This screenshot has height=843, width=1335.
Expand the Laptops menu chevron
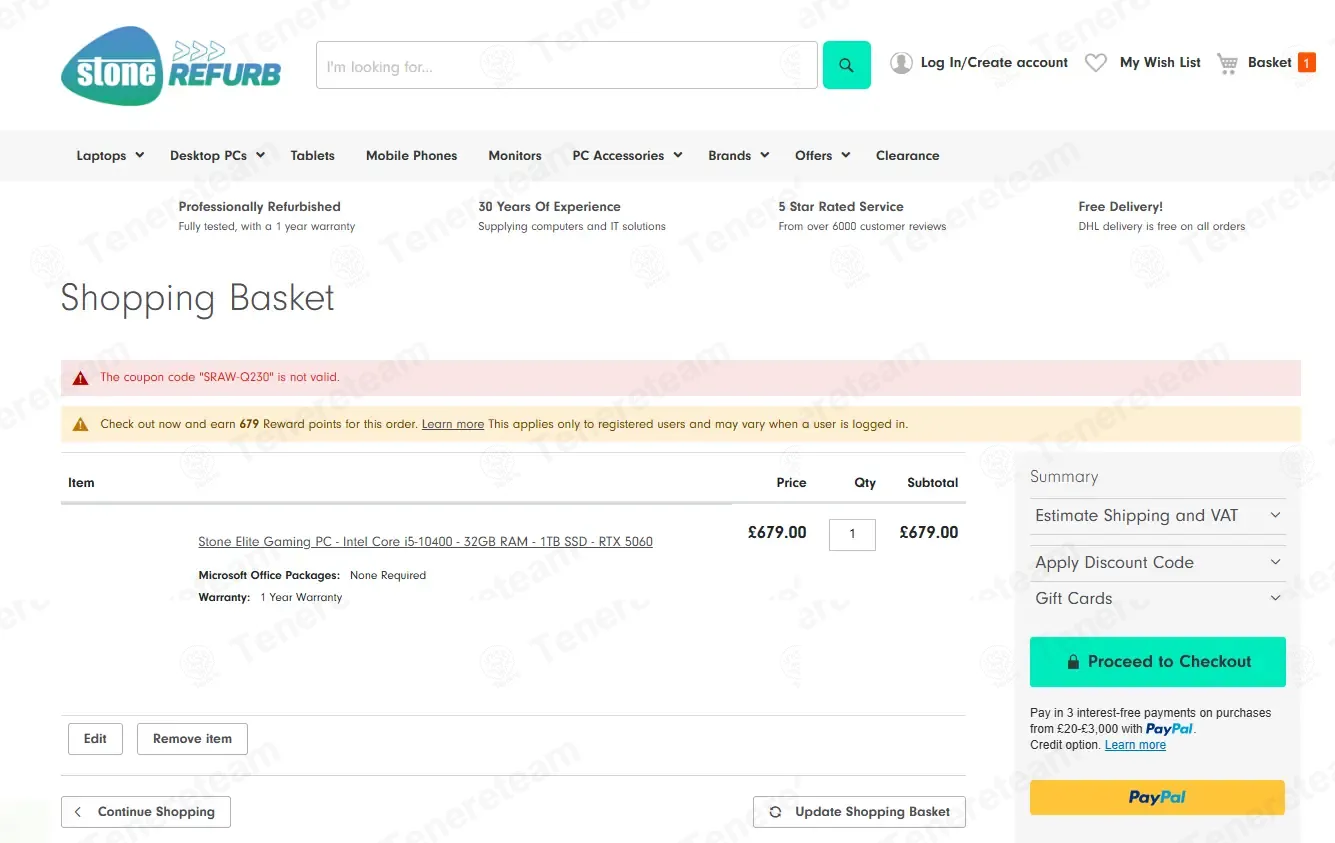(x=139, y=155)
